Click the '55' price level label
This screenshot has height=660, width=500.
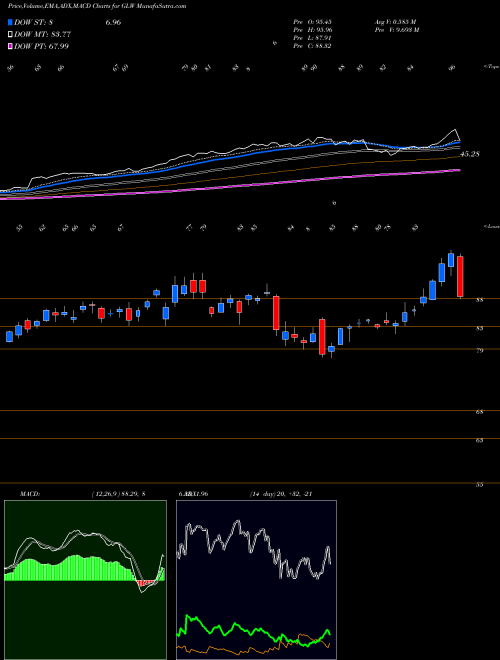pos(479,485)
